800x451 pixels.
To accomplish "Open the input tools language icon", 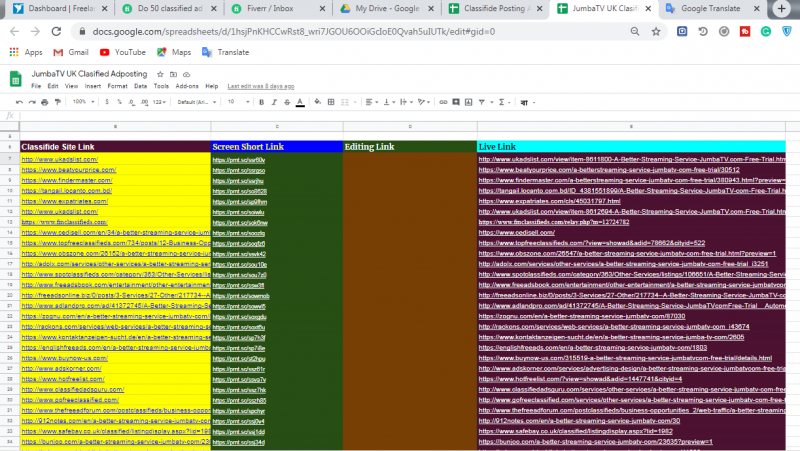I will [x=524, y=103].
